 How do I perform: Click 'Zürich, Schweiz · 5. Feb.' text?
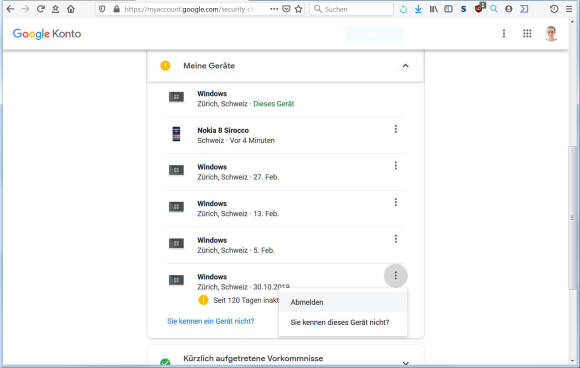236,250
